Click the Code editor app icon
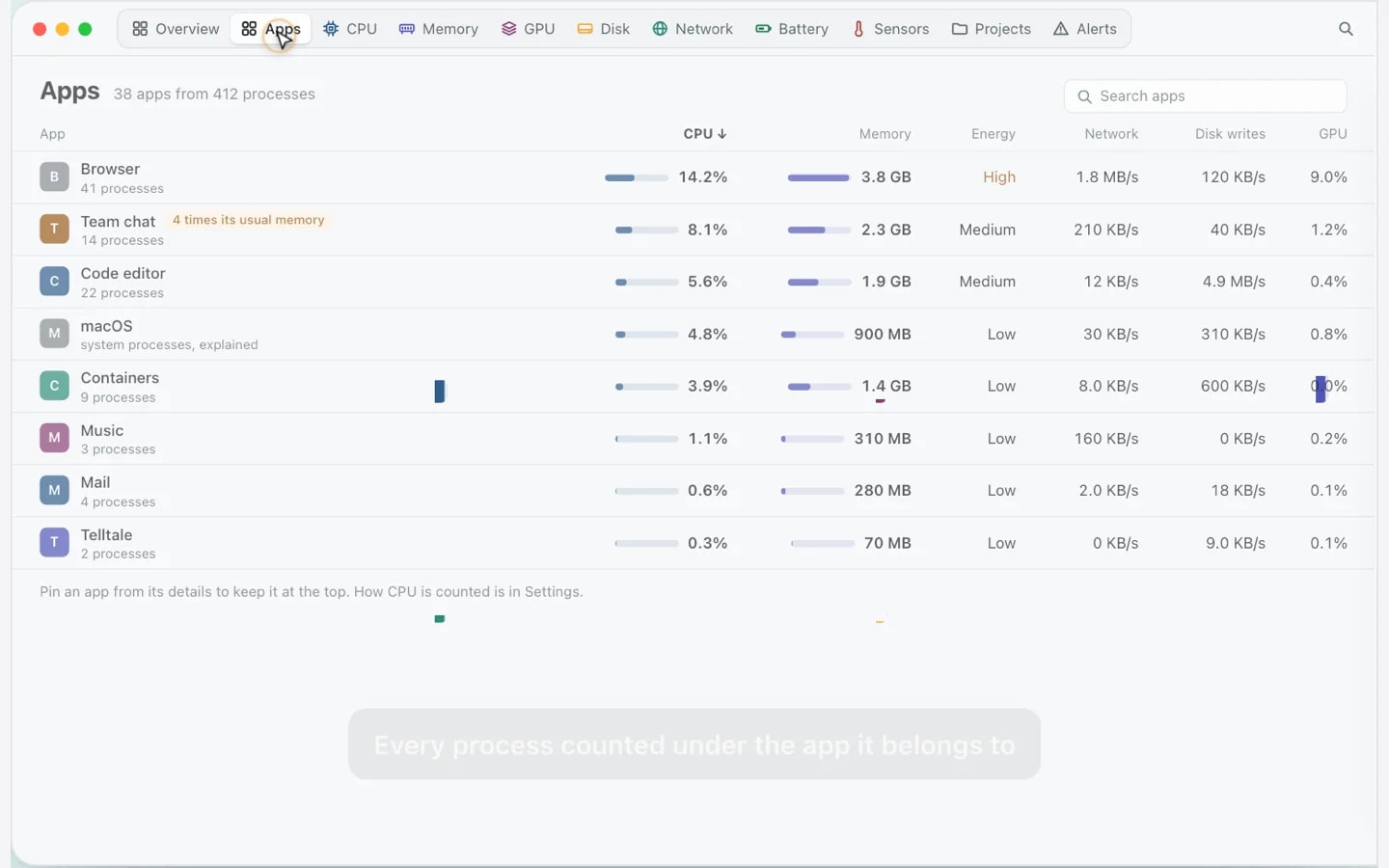The width and height of the screenshot is (1389, 868). tap(54, 282)
